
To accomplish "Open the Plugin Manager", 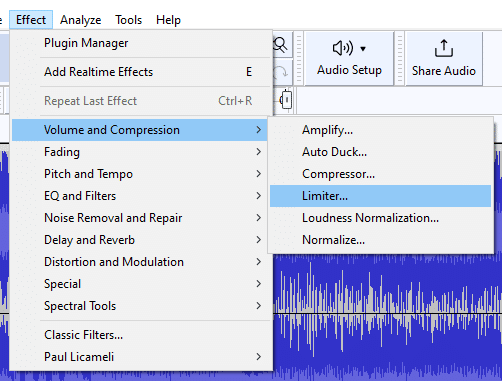I will pyautogui.click(x=140, y=43).
